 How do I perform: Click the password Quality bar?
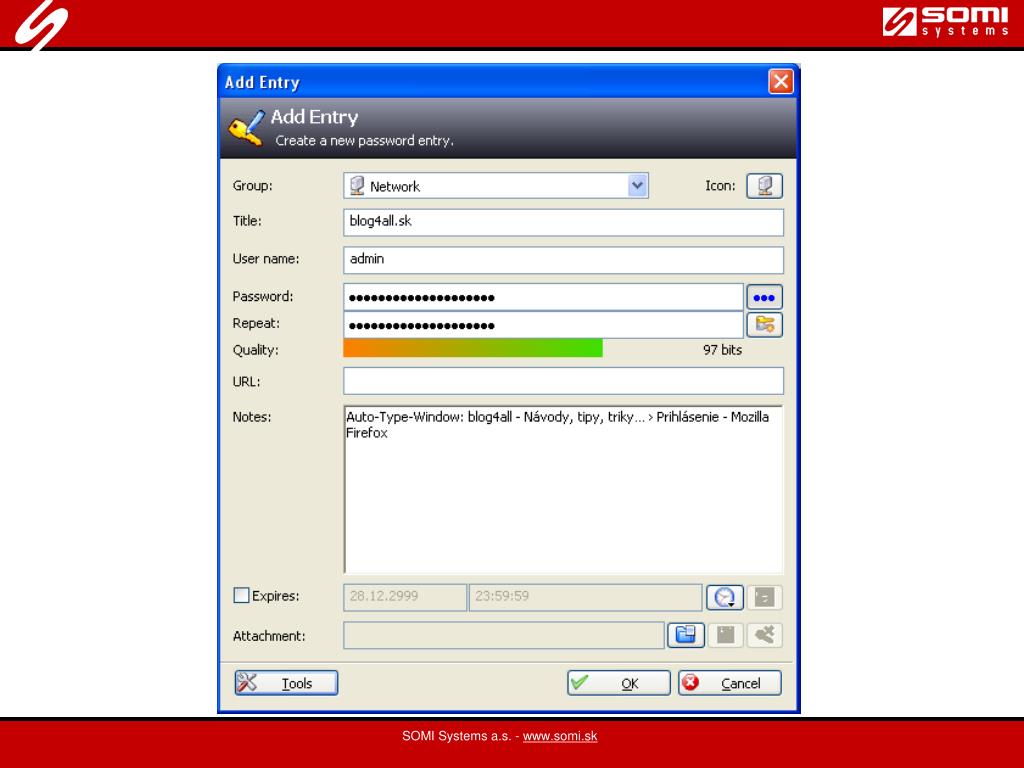click(x=473, y=348)
